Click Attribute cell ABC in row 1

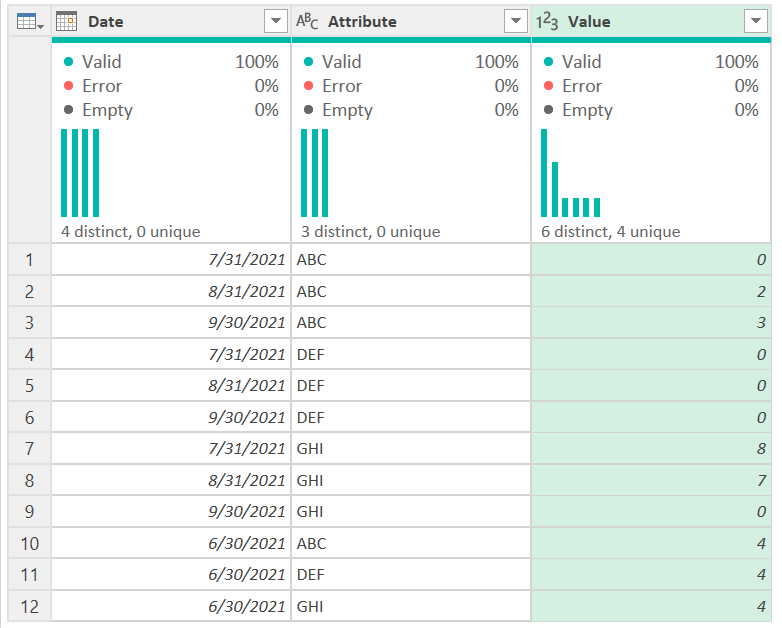coord(411,259)
